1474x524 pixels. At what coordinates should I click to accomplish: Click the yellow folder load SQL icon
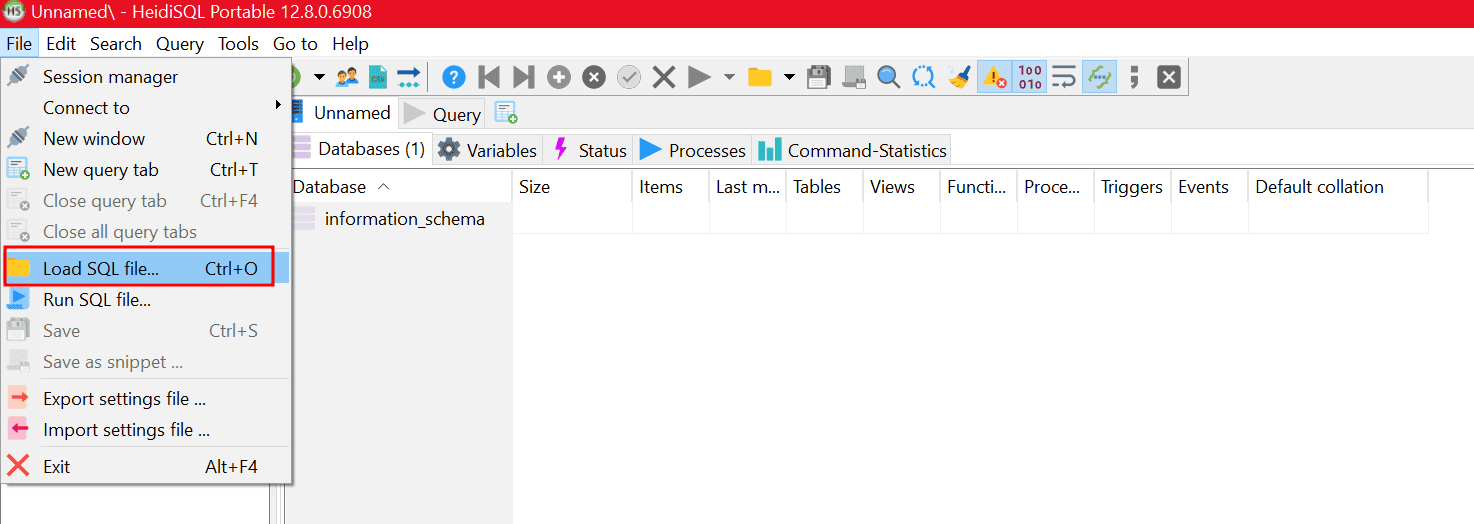(760, 77)
